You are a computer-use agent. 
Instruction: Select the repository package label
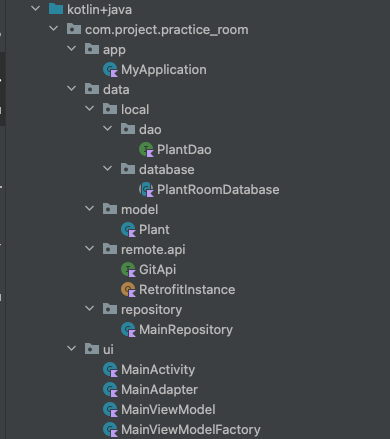(x=151, y=310)
